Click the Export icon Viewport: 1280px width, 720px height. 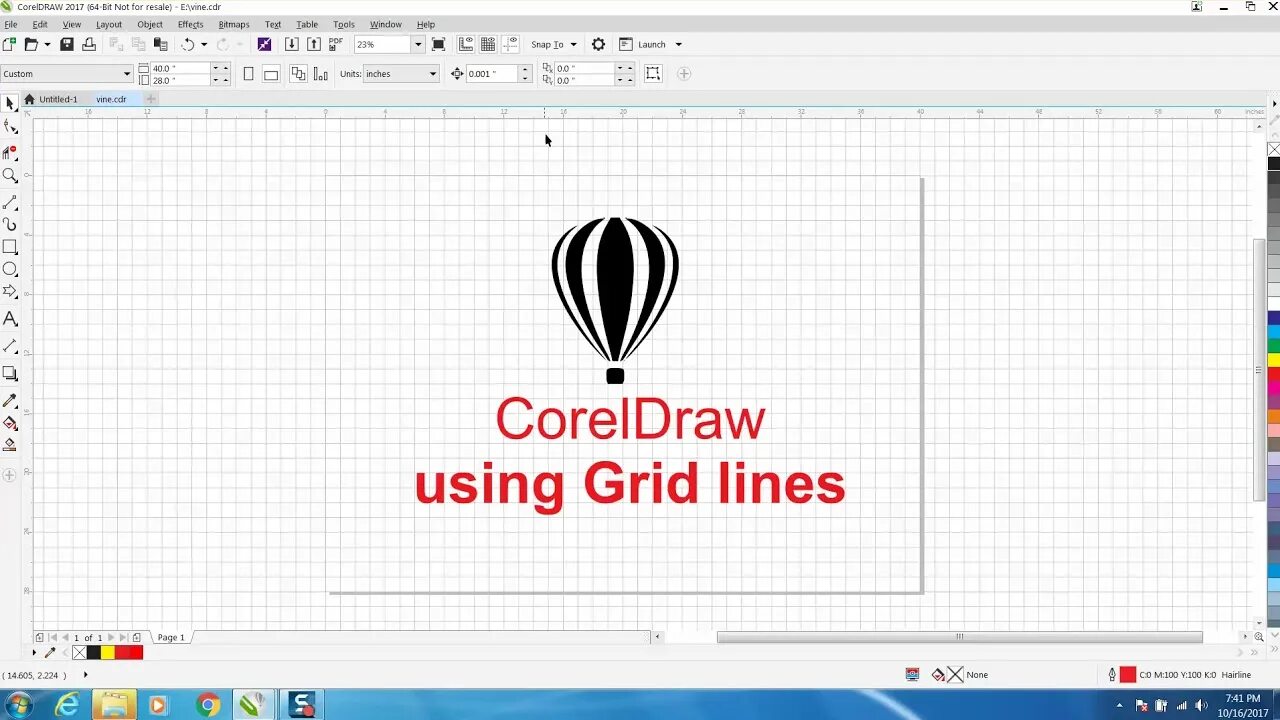click(313, 44)
